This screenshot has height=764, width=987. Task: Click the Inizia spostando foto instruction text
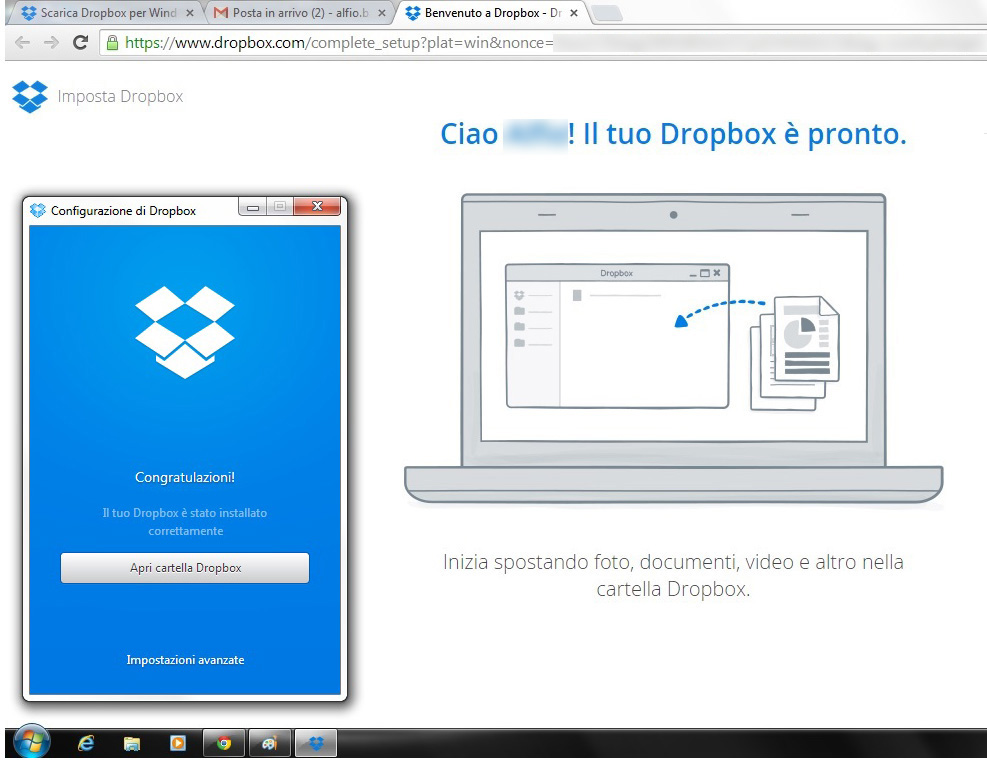(x=673, y=575)
